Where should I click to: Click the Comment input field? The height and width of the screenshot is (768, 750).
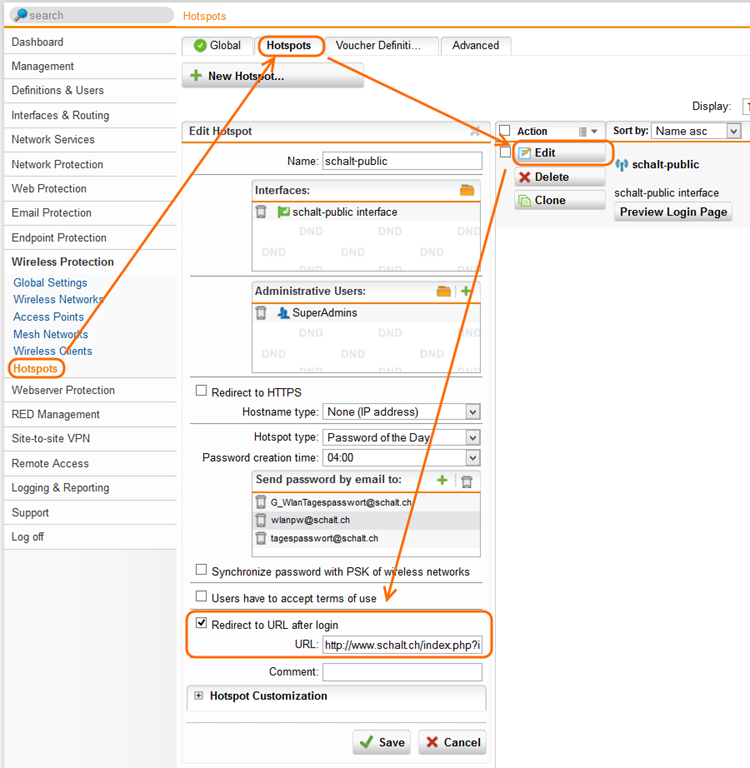pyautogui.click(x=402, y=672)
